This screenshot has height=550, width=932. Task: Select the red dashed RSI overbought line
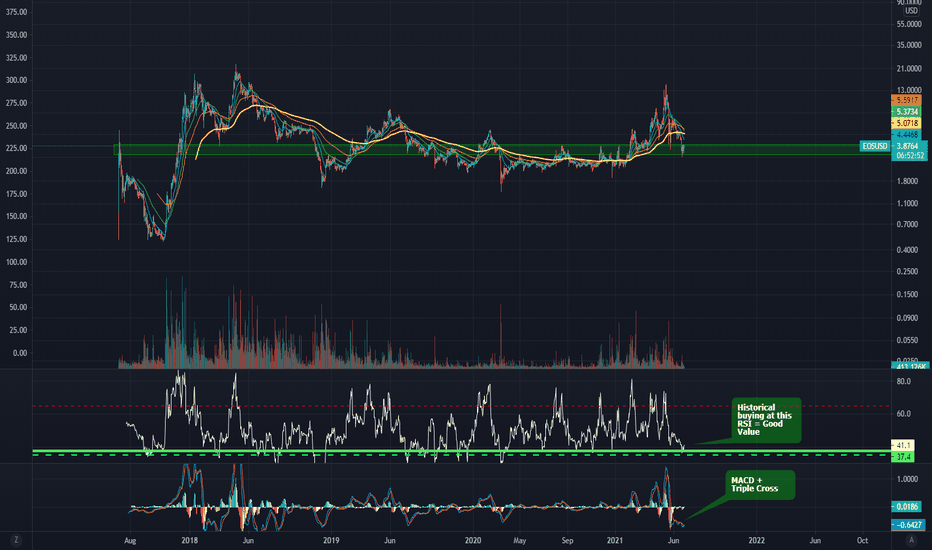(461, 406)
